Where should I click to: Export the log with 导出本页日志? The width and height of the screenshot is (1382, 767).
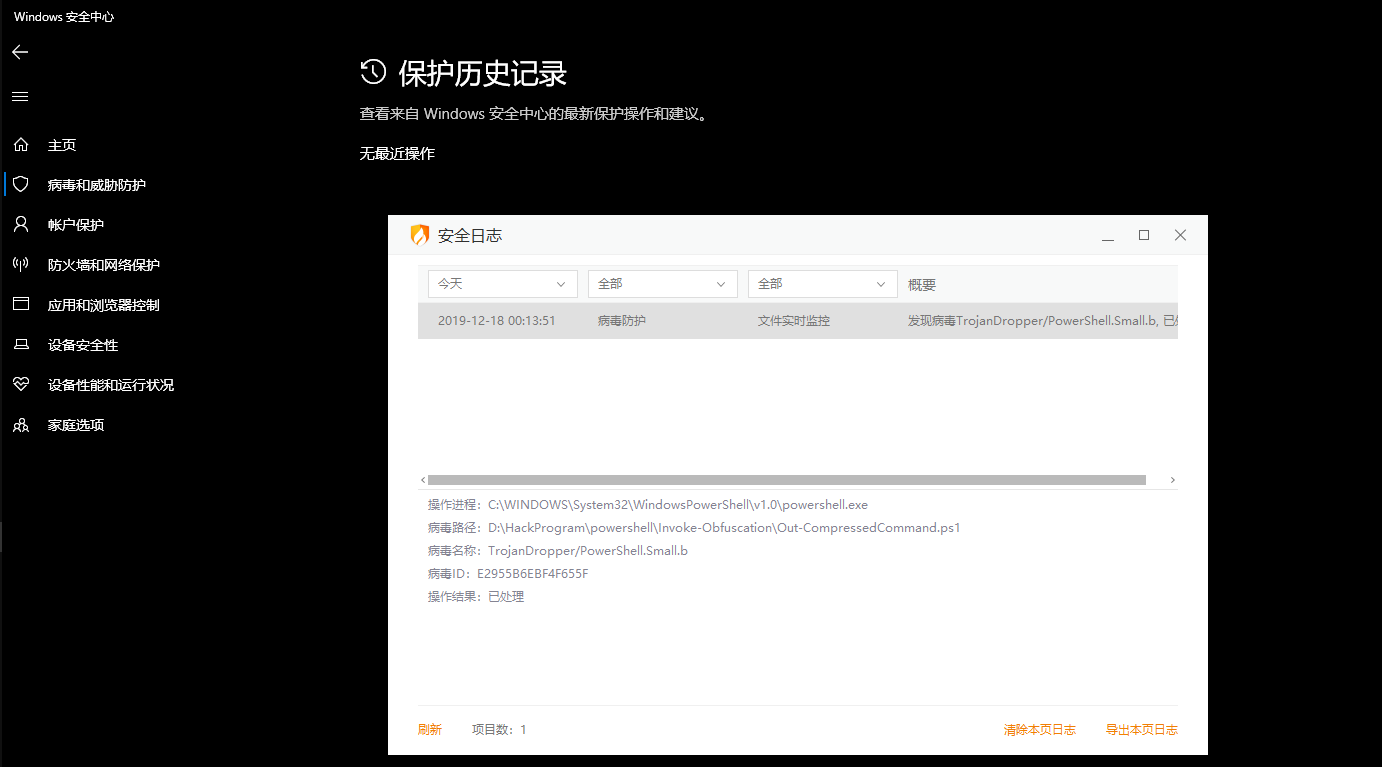point(1142,730)
